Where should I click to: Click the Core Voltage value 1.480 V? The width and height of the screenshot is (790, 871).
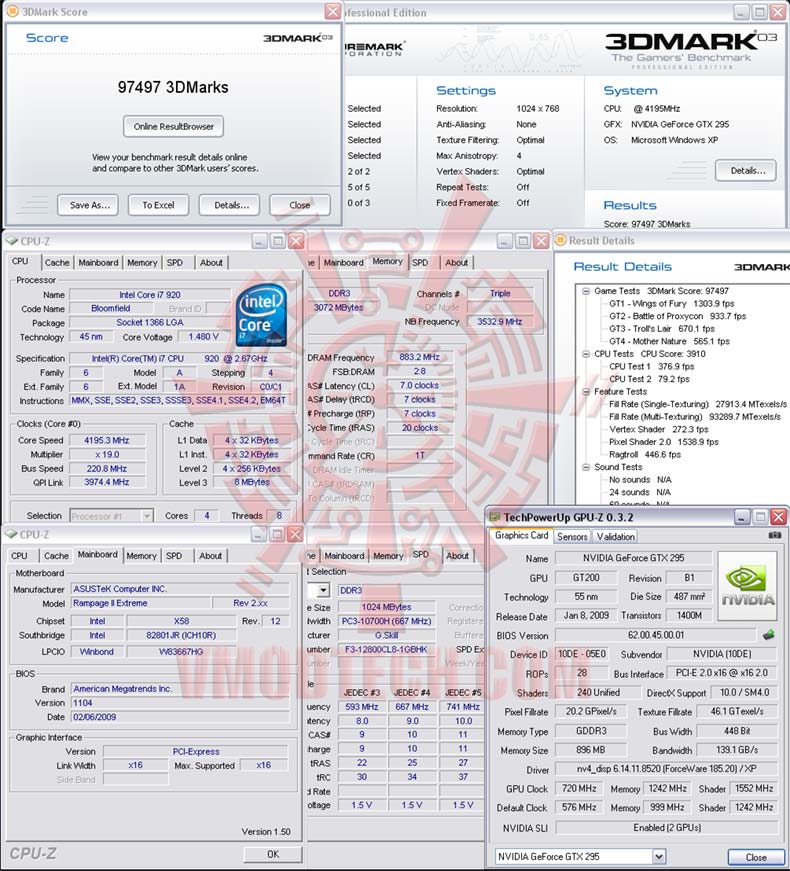(x=203, y=337)
